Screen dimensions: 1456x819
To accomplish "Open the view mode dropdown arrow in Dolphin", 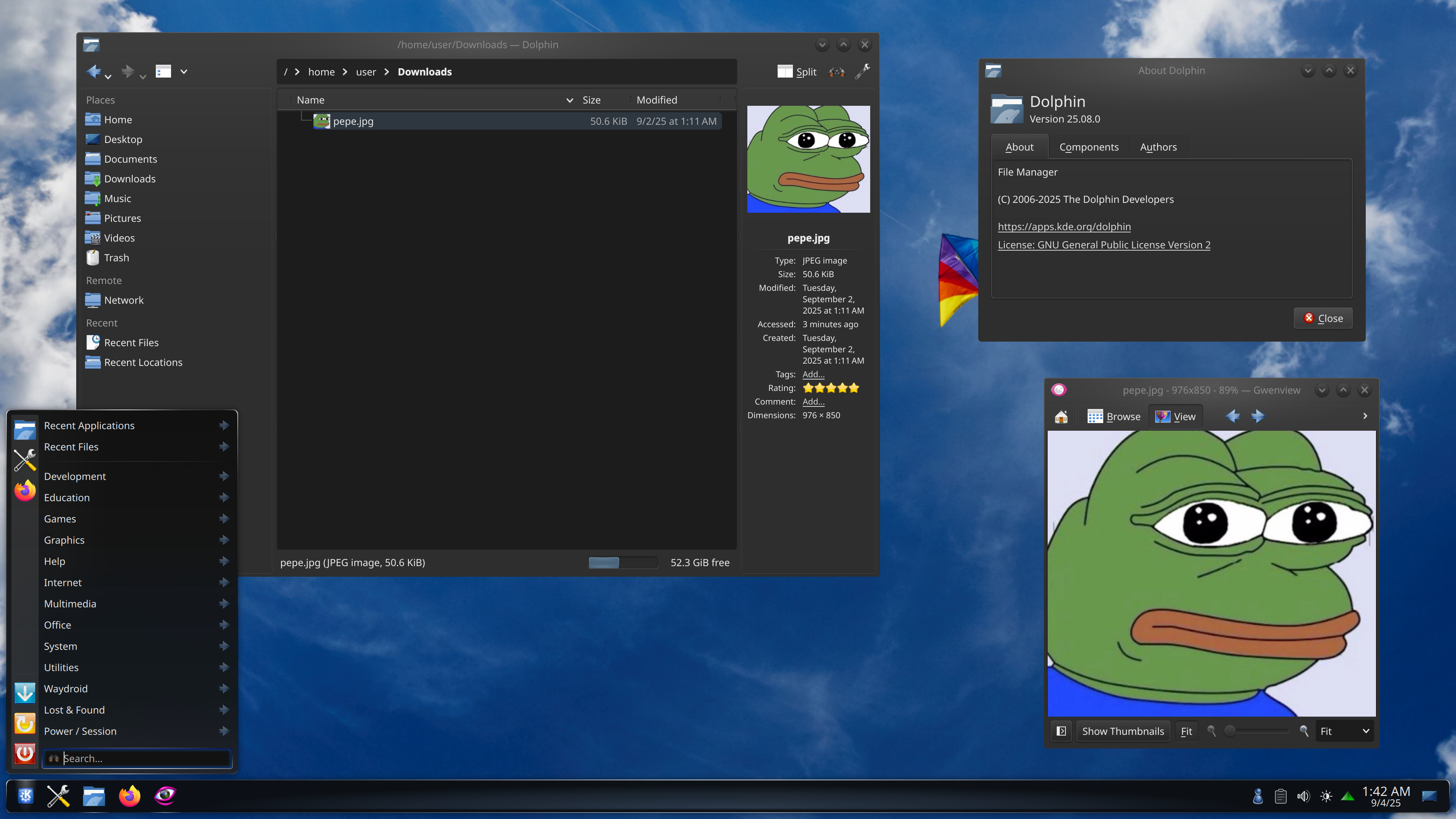I will 184,72.
